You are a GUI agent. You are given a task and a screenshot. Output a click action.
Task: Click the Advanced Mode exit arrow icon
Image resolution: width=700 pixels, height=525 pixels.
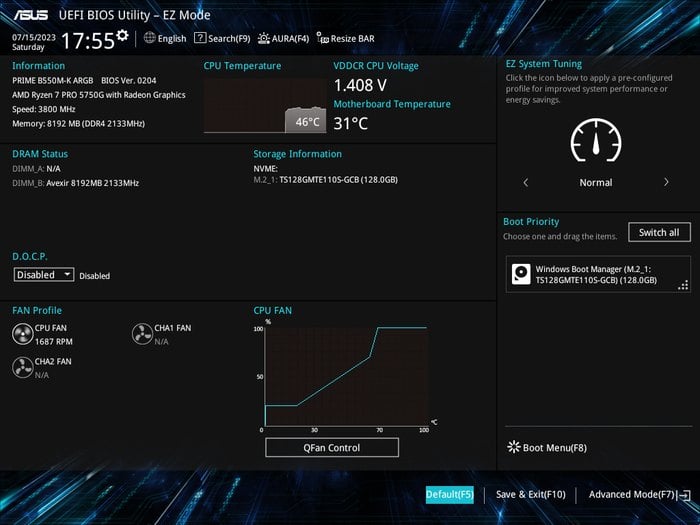pos(684,495)
